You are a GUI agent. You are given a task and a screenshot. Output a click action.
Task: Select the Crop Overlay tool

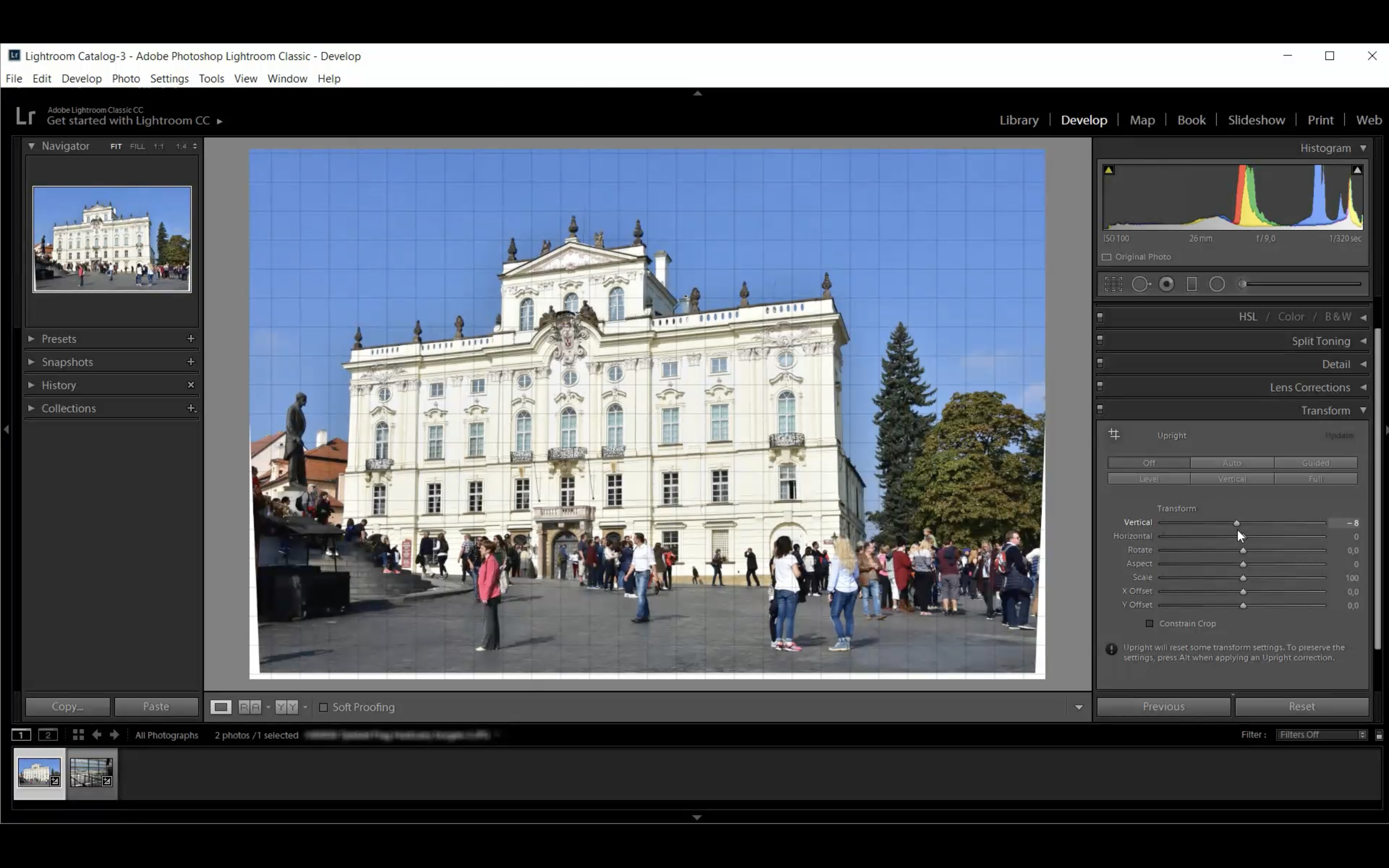point(1114,284)
